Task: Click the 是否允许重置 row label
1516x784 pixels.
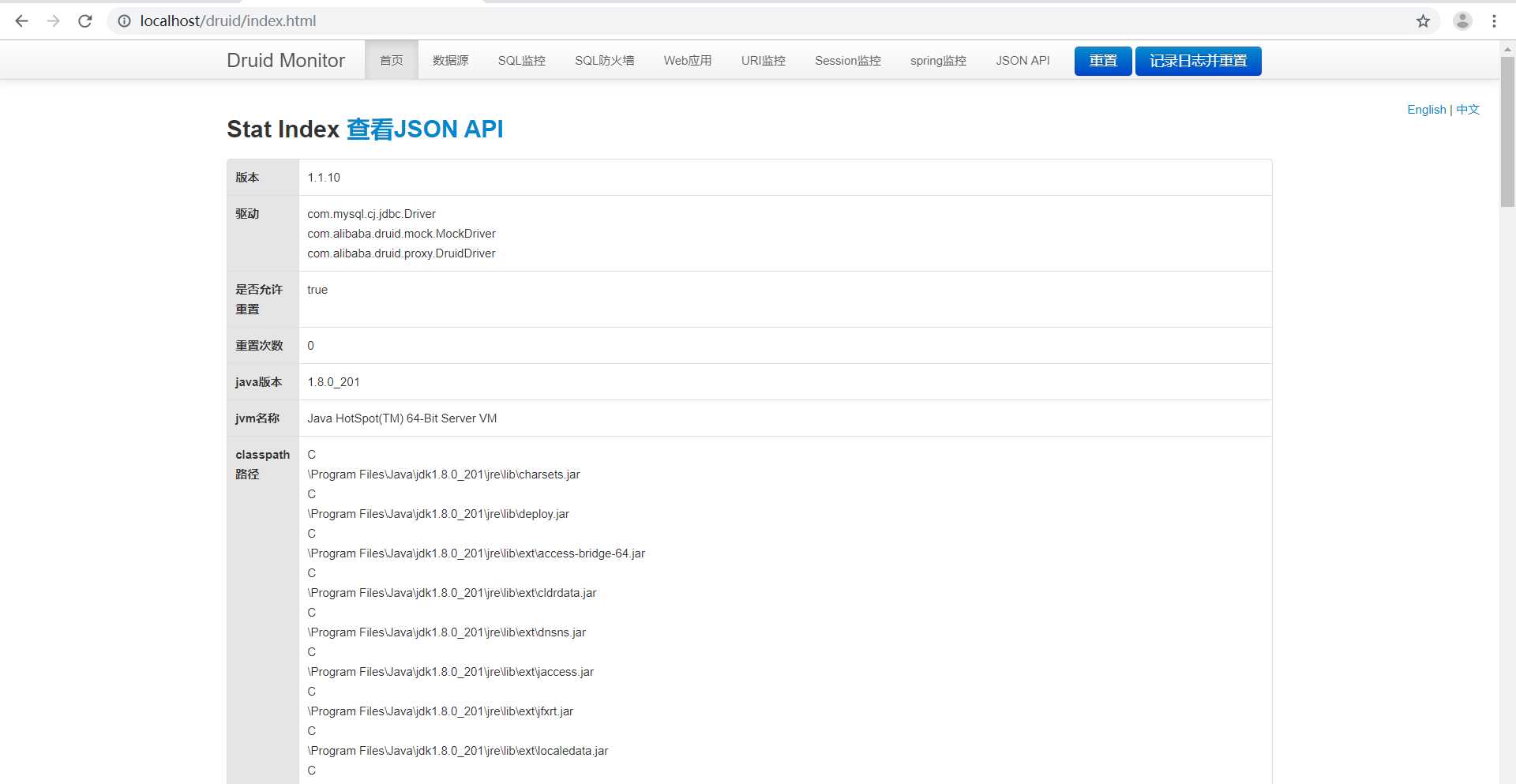Action: tap(259, 299)
